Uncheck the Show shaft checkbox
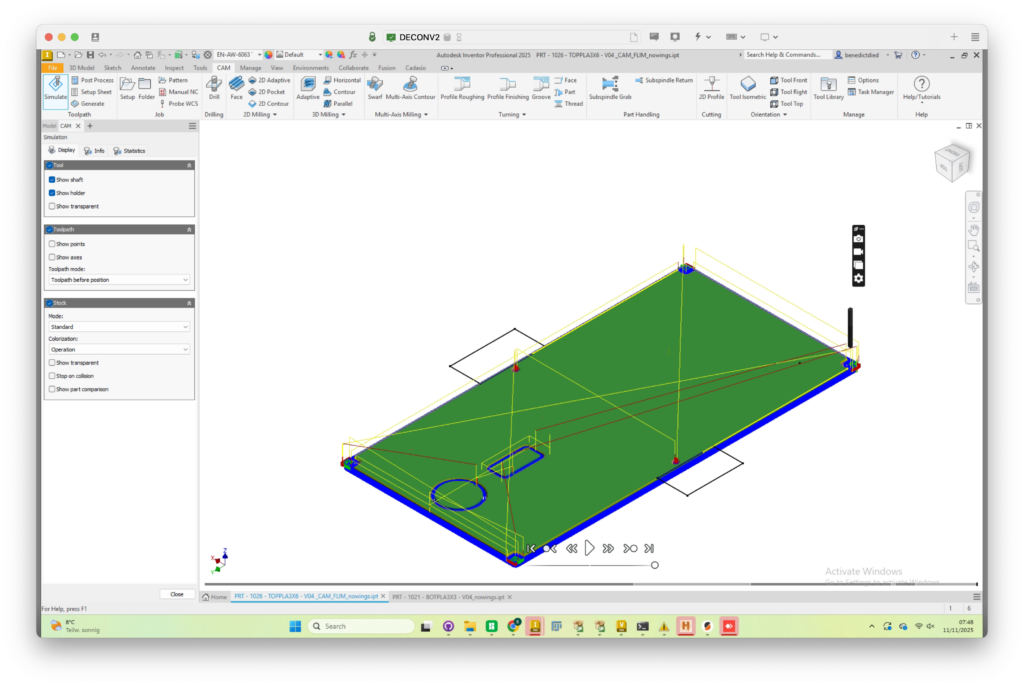 pyautogui.click(x=52, y=180)
